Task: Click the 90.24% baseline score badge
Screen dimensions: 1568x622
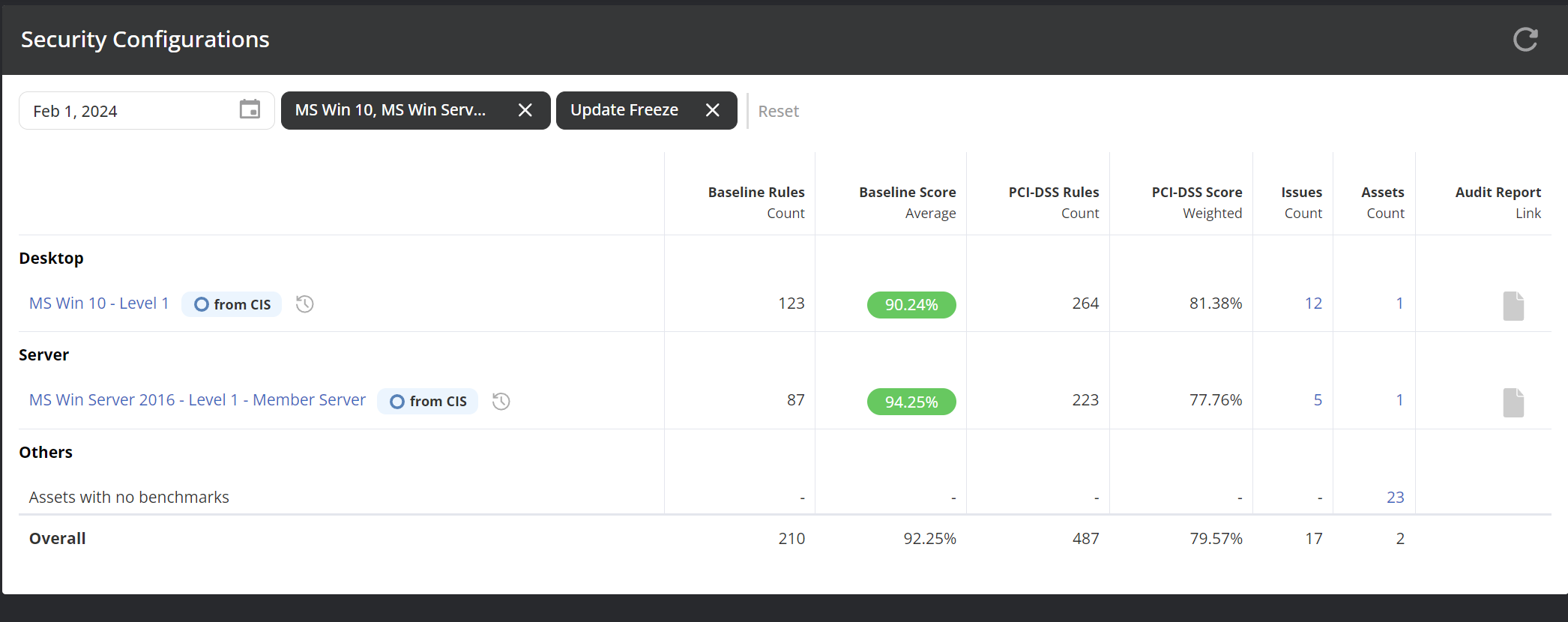Action: [911, 305]
